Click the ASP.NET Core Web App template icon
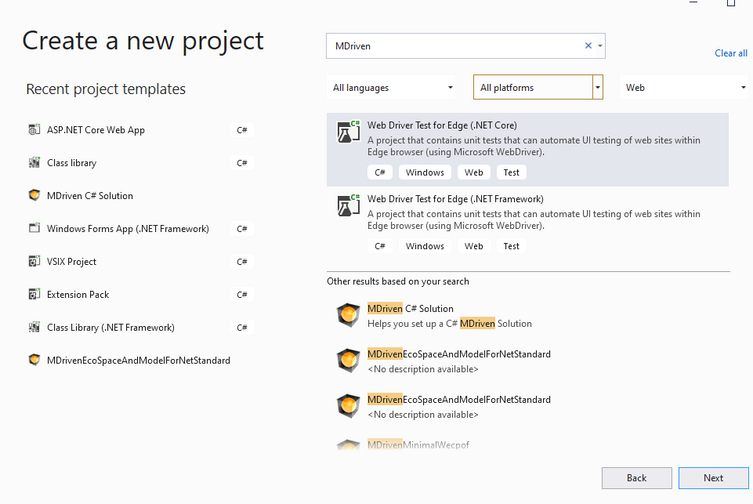The width and height of the screenshot is (753, 504). pos(35,130)
